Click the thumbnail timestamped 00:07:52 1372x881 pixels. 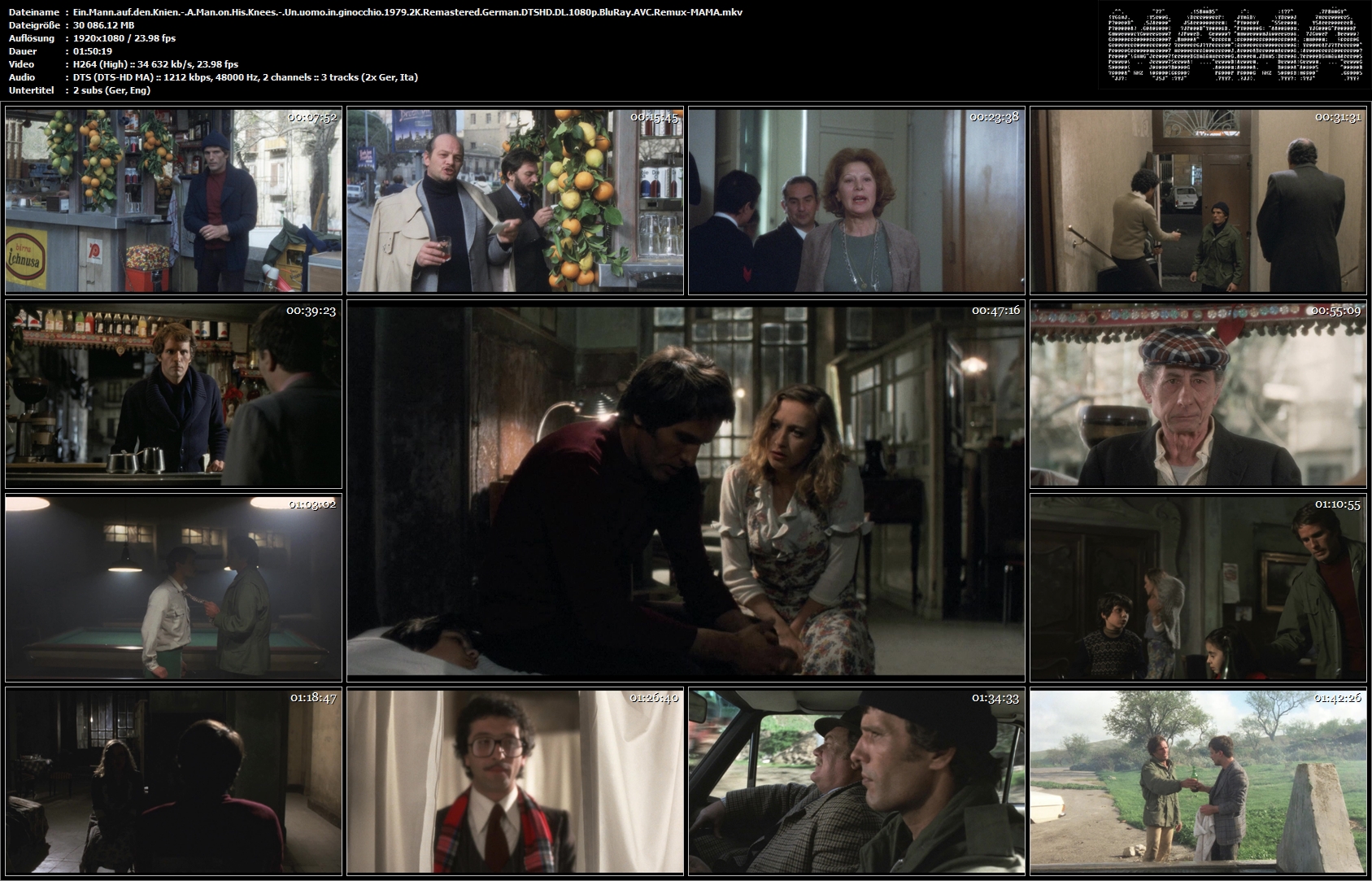[173, 201]
